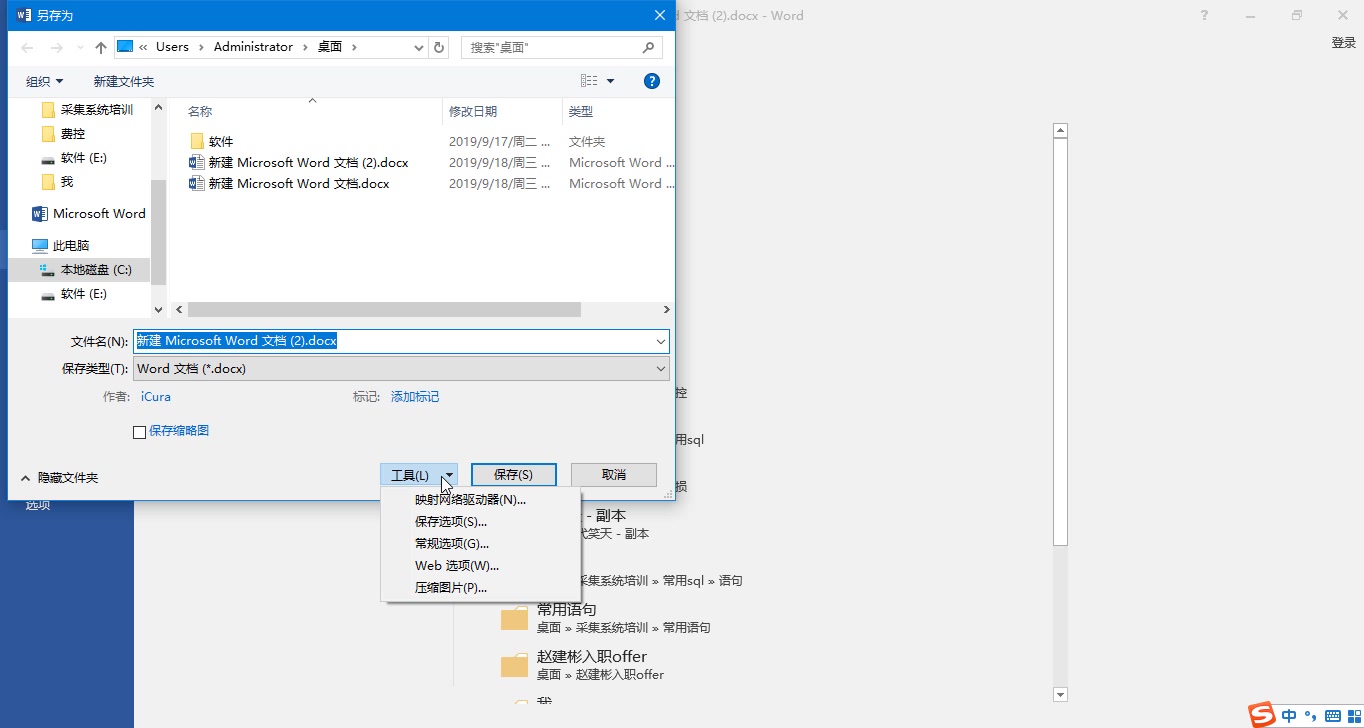
Task: Sort by 修改日期 column header
Action: [472, 112]
